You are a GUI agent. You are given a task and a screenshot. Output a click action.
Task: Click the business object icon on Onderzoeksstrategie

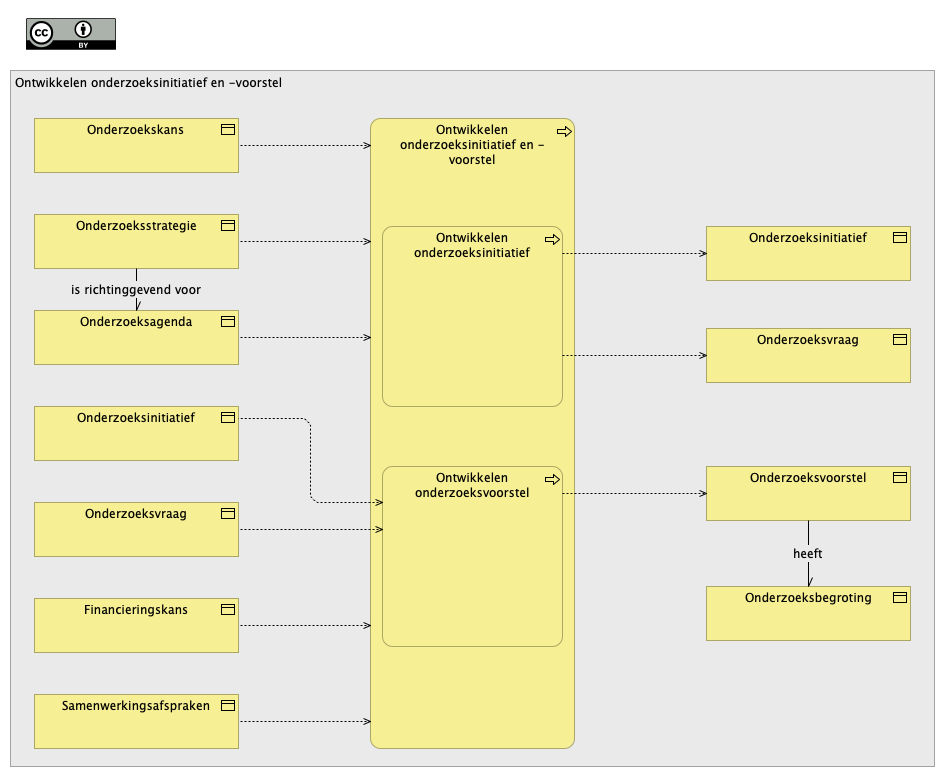[x=228, y=225]
